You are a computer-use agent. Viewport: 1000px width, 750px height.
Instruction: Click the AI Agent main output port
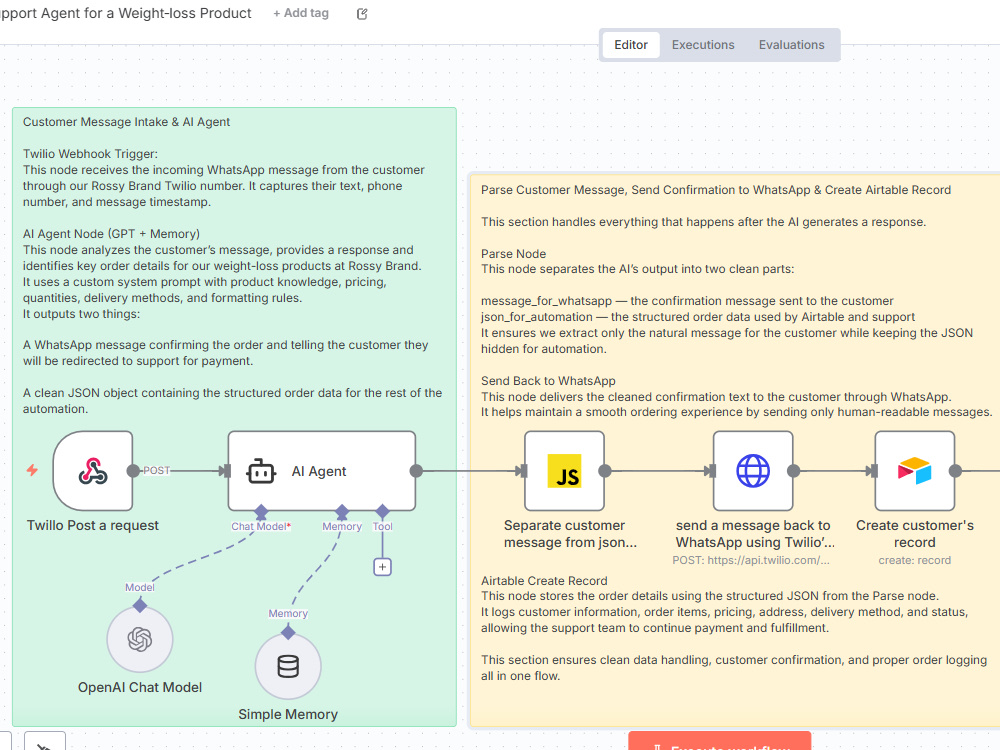416,471
